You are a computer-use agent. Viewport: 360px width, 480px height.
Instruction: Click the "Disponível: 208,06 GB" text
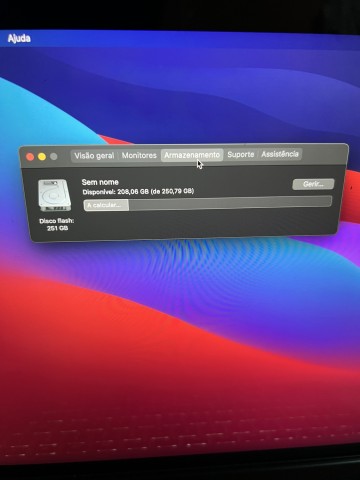(x=138, y=192)
